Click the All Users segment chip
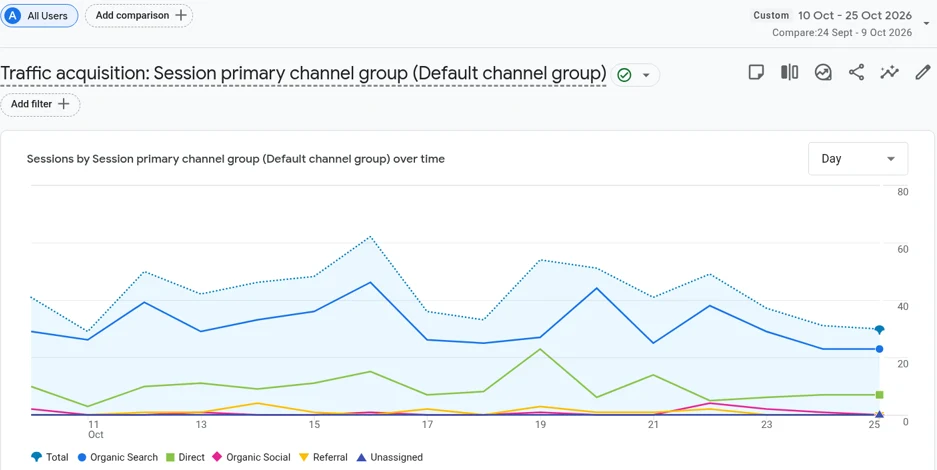This screenshot has height=470, width=937. pyautogui.click(x=39, y=16)
